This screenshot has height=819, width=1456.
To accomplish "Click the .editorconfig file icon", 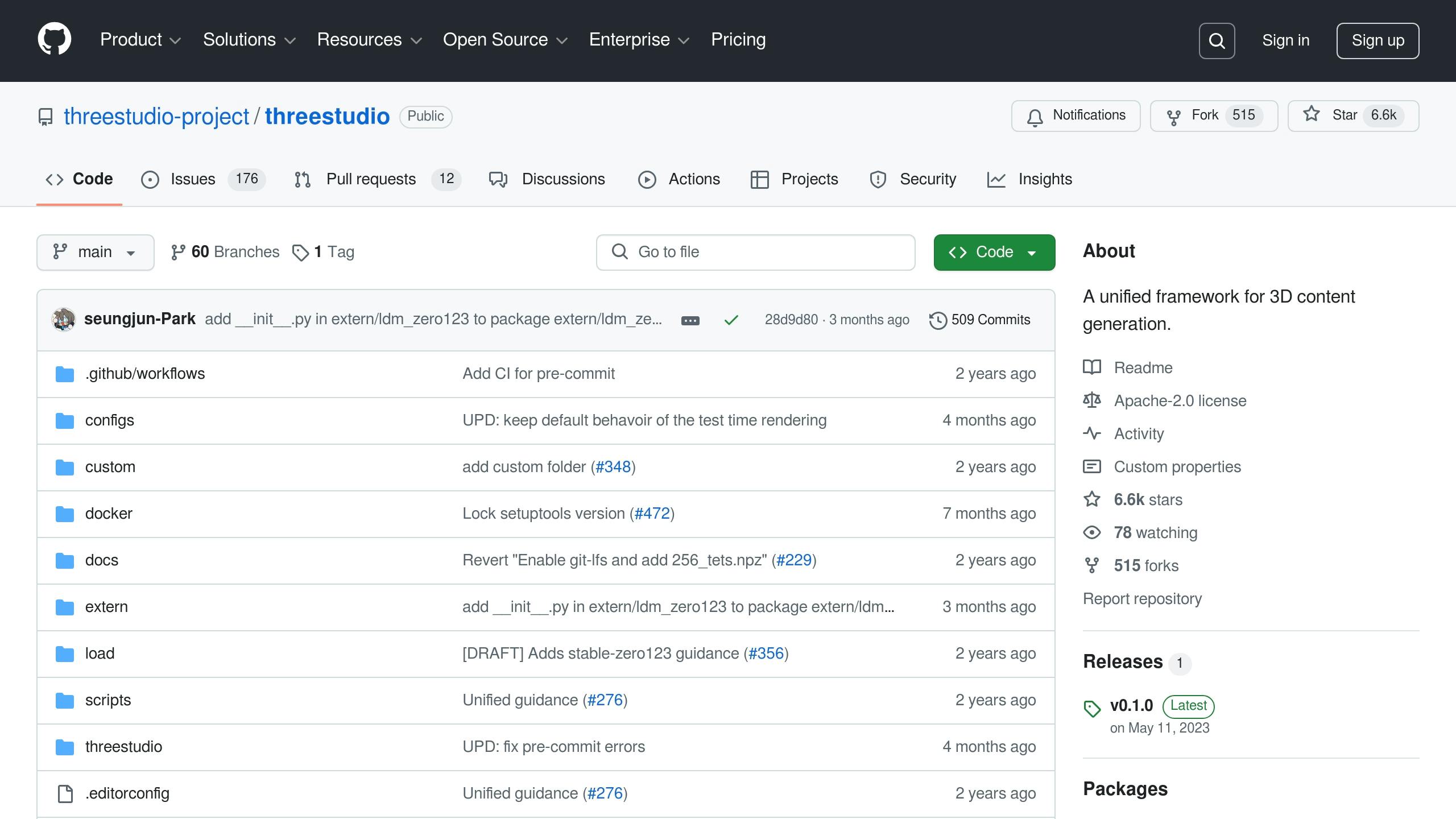I will click(65, 793).
